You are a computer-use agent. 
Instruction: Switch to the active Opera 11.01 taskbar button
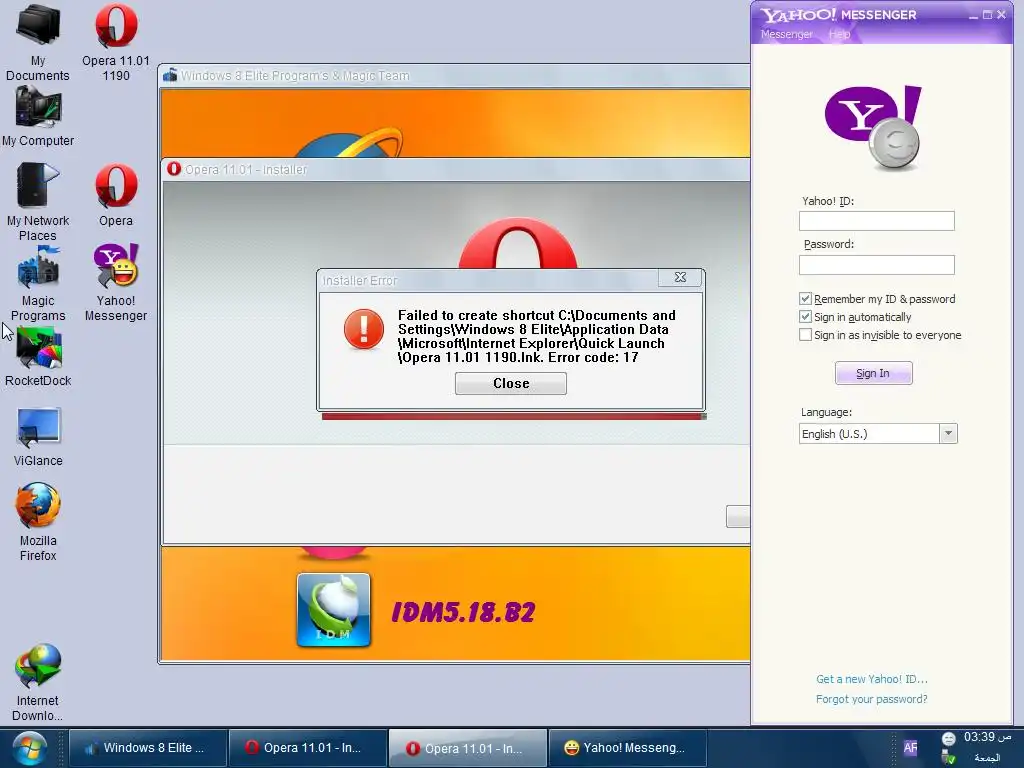(x=468, y=748)
